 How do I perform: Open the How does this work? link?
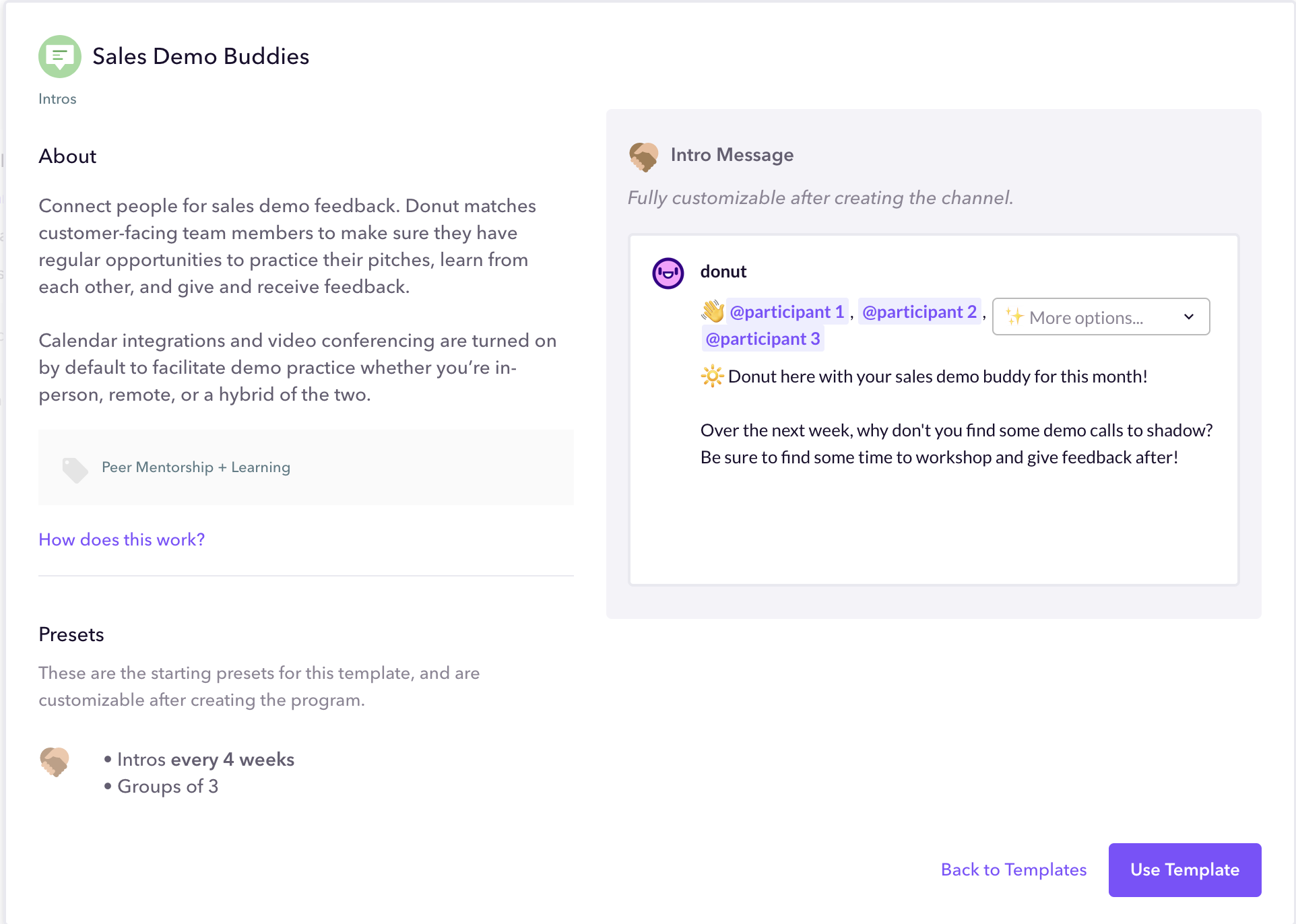pyautogui.click(x=122, y=539)
